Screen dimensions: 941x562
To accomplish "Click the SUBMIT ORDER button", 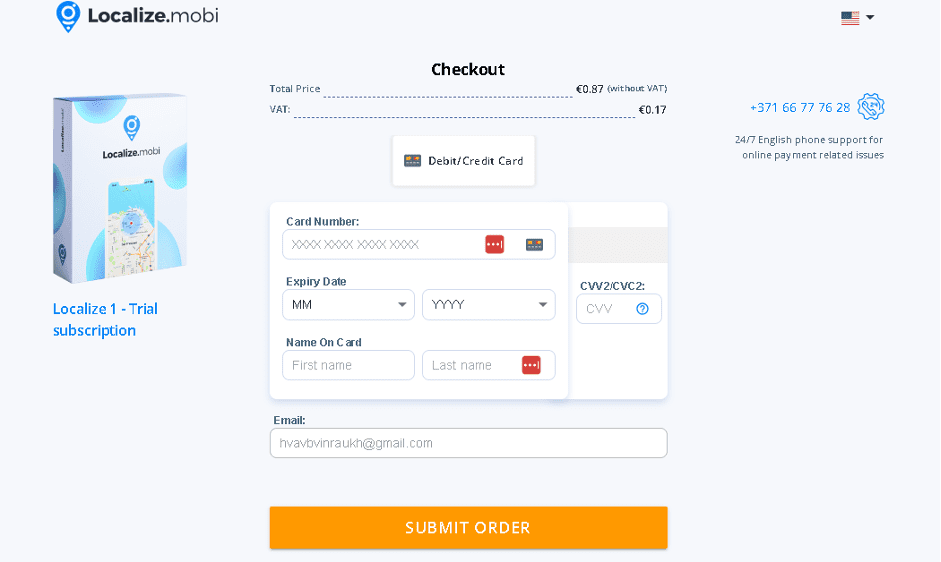I will pyautogui.click(x=468, y=528).
